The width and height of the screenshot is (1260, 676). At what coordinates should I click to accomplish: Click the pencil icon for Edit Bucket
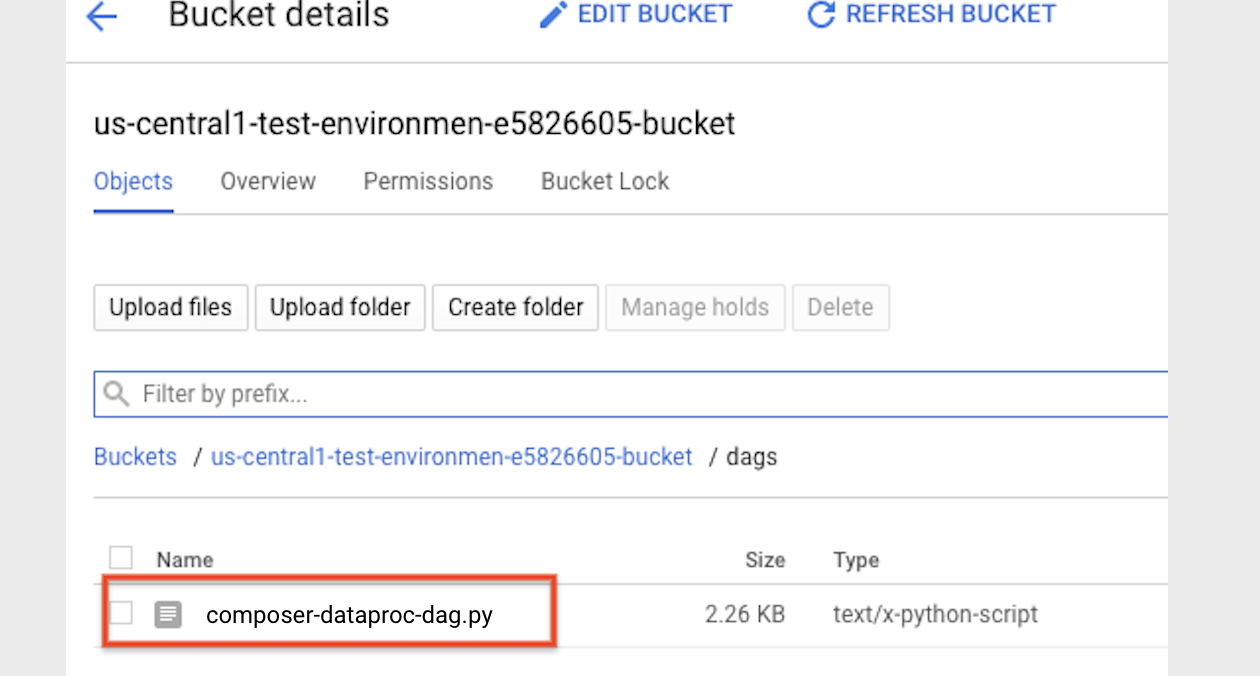point(553,15)
